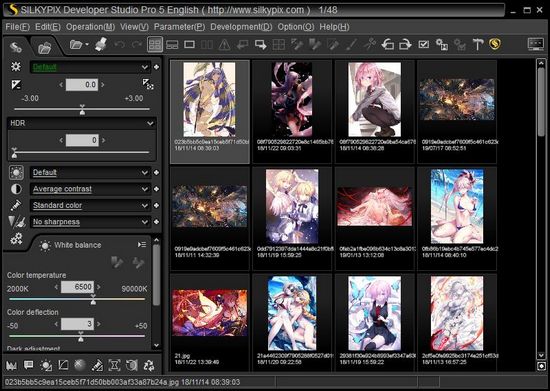Image resolution: width=550 pixels, height=391 pixels.
Task: Increase the HDR value with right arrow
Action: pyautogui.click(x=103, y=140)
